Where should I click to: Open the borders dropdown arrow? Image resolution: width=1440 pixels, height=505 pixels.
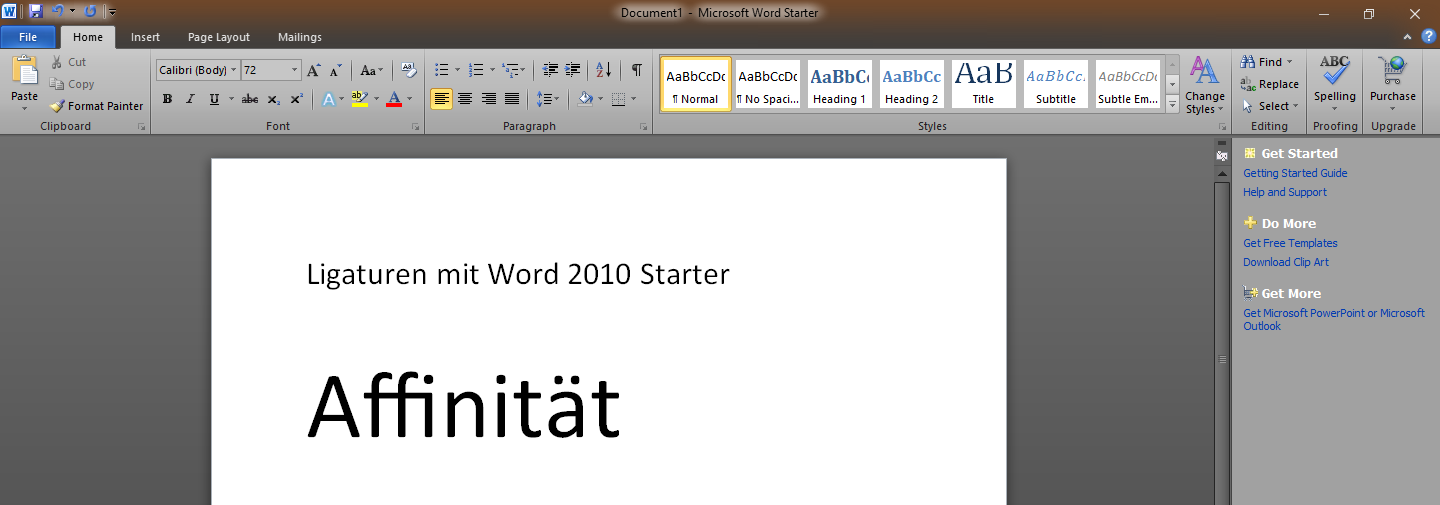pyautogui.click(x=633, y=99)
